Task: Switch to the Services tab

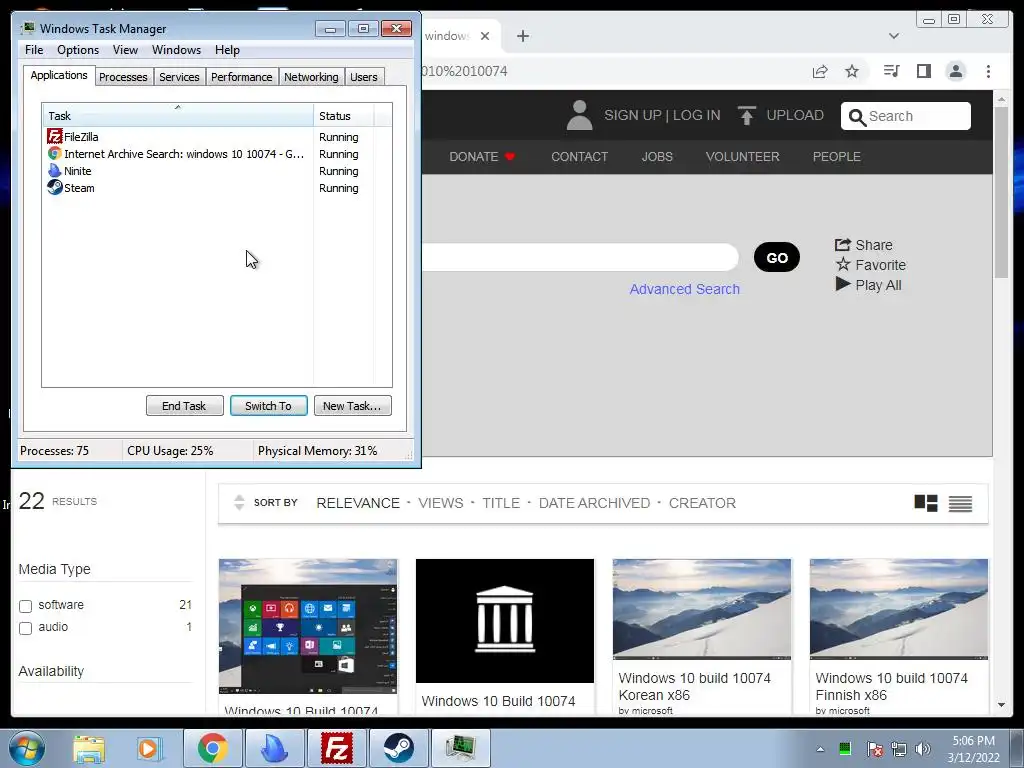Action: (179, 77)
